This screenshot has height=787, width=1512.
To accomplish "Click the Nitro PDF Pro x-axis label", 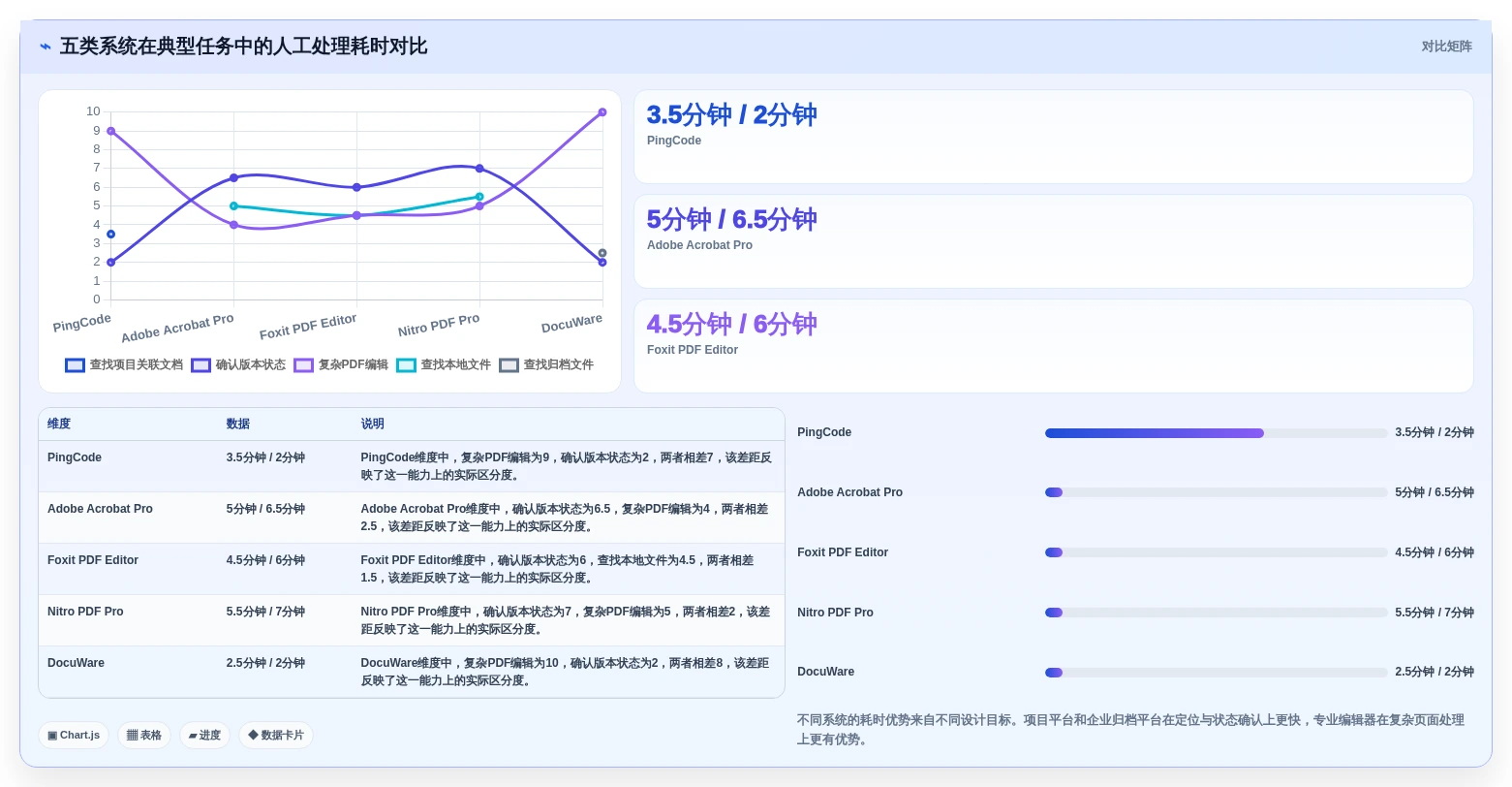I will pos(439,325).
